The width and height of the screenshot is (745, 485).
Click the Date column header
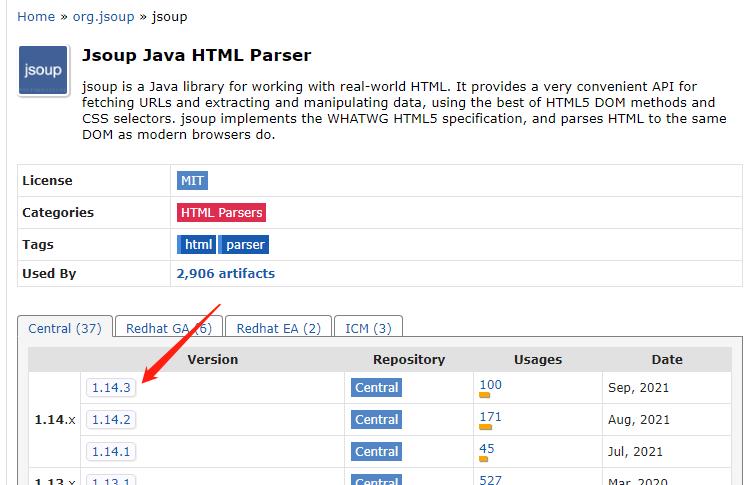667,360
